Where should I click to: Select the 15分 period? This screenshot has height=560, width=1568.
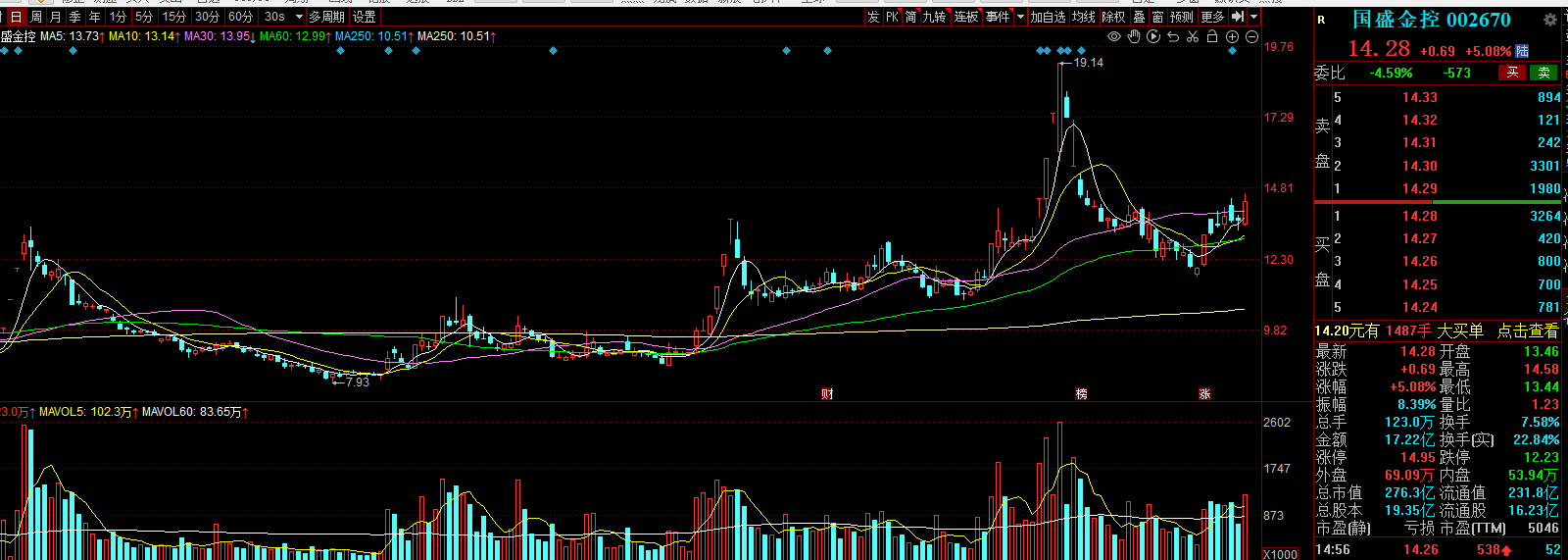coord(174,17)
